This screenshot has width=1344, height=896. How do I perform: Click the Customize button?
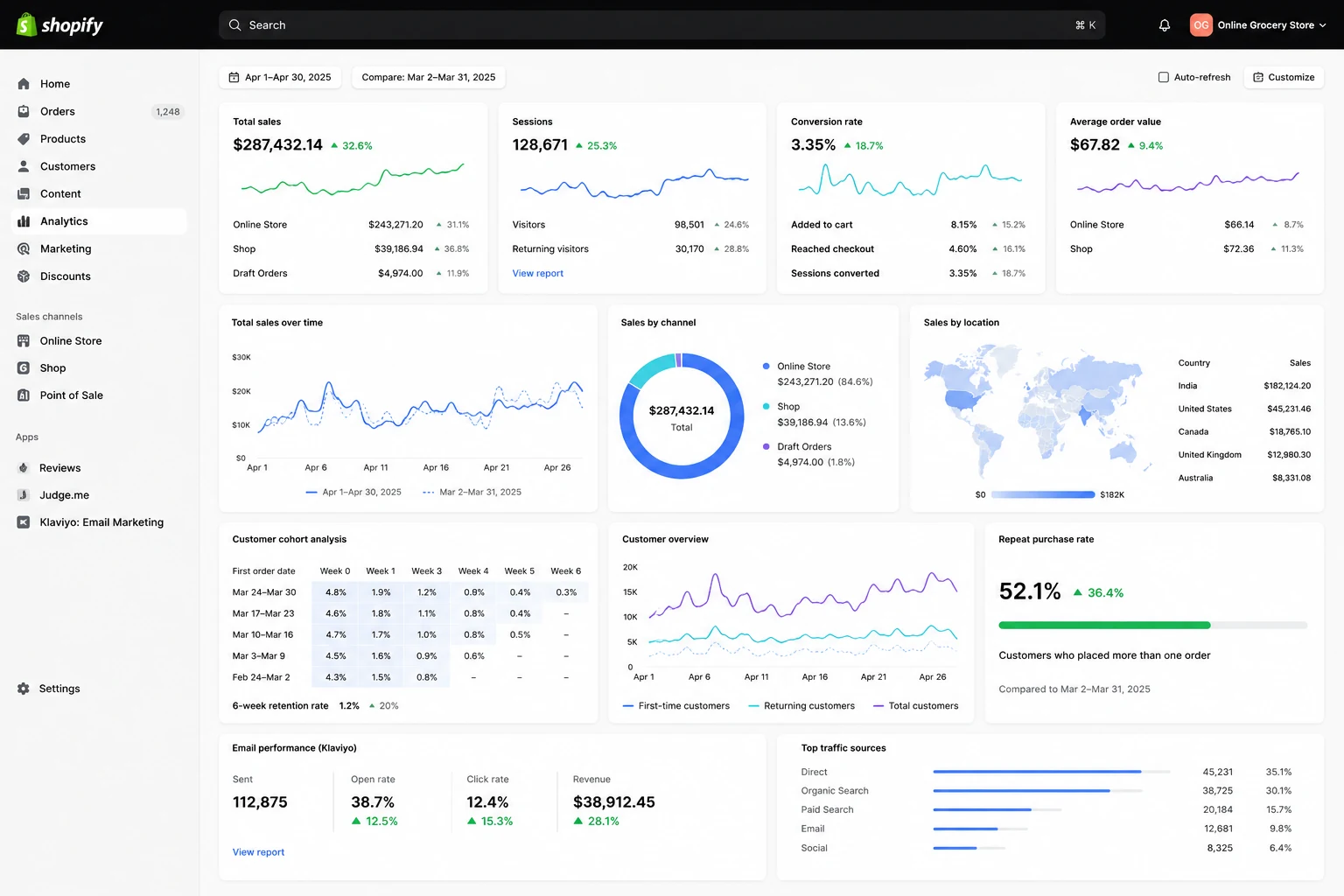(x=1284, y=77)
